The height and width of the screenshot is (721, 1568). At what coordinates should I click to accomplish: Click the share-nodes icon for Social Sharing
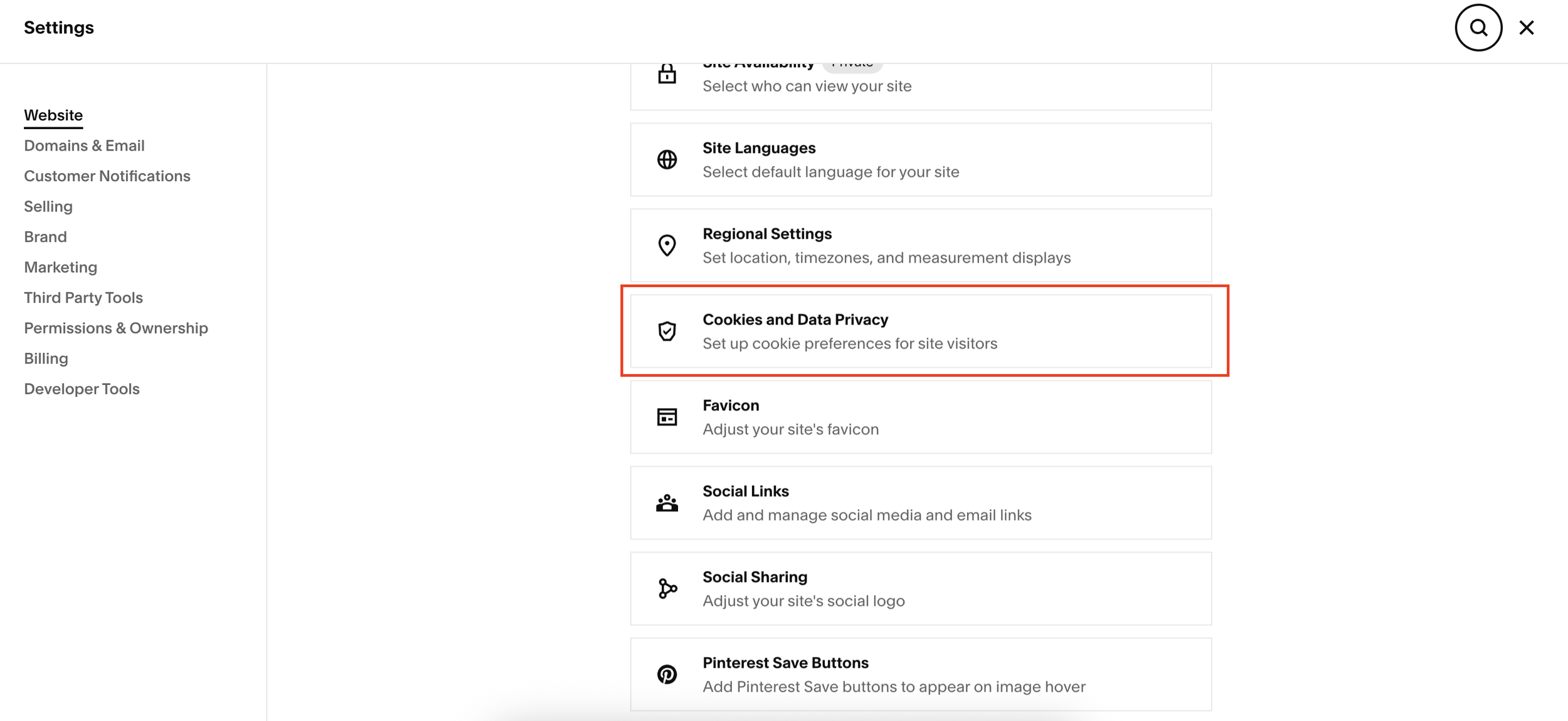coord(667,588)
